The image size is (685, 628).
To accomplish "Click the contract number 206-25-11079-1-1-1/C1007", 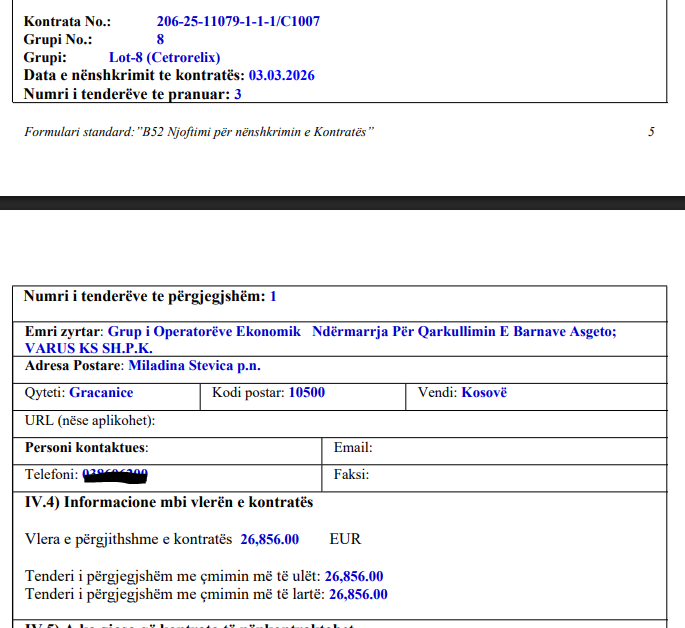I will point(238,21).
